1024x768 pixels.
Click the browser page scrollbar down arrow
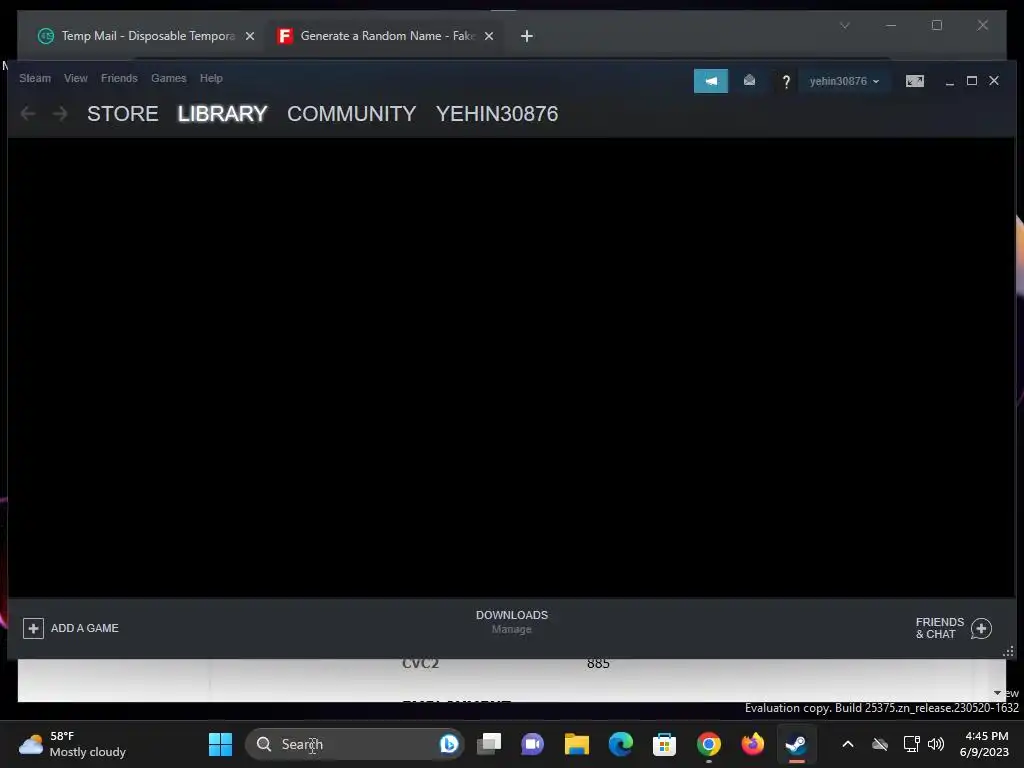pos(997,693)
